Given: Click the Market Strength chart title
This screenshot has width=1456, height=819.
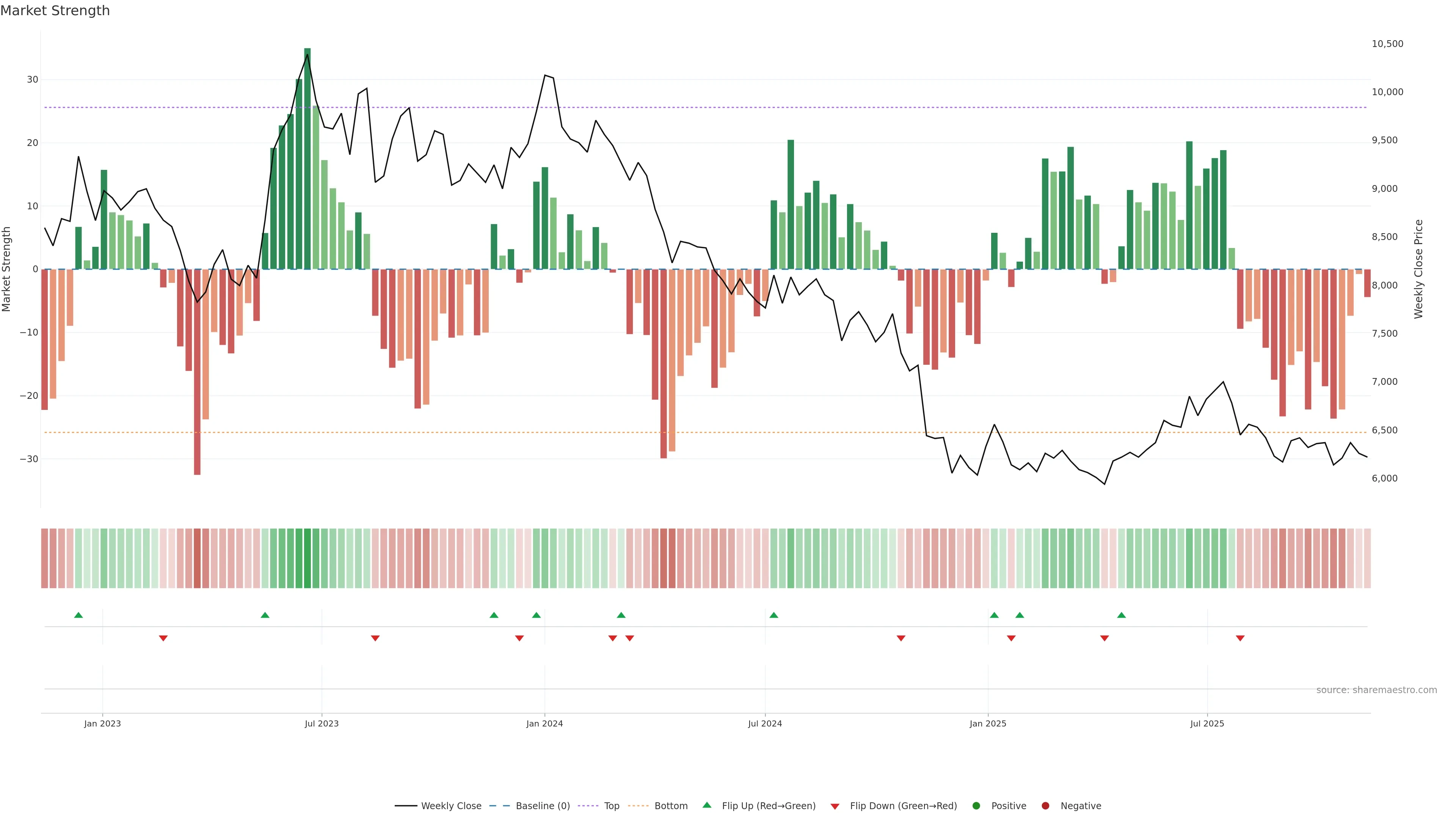Looking at the screenshot, I should click(55, 11).
